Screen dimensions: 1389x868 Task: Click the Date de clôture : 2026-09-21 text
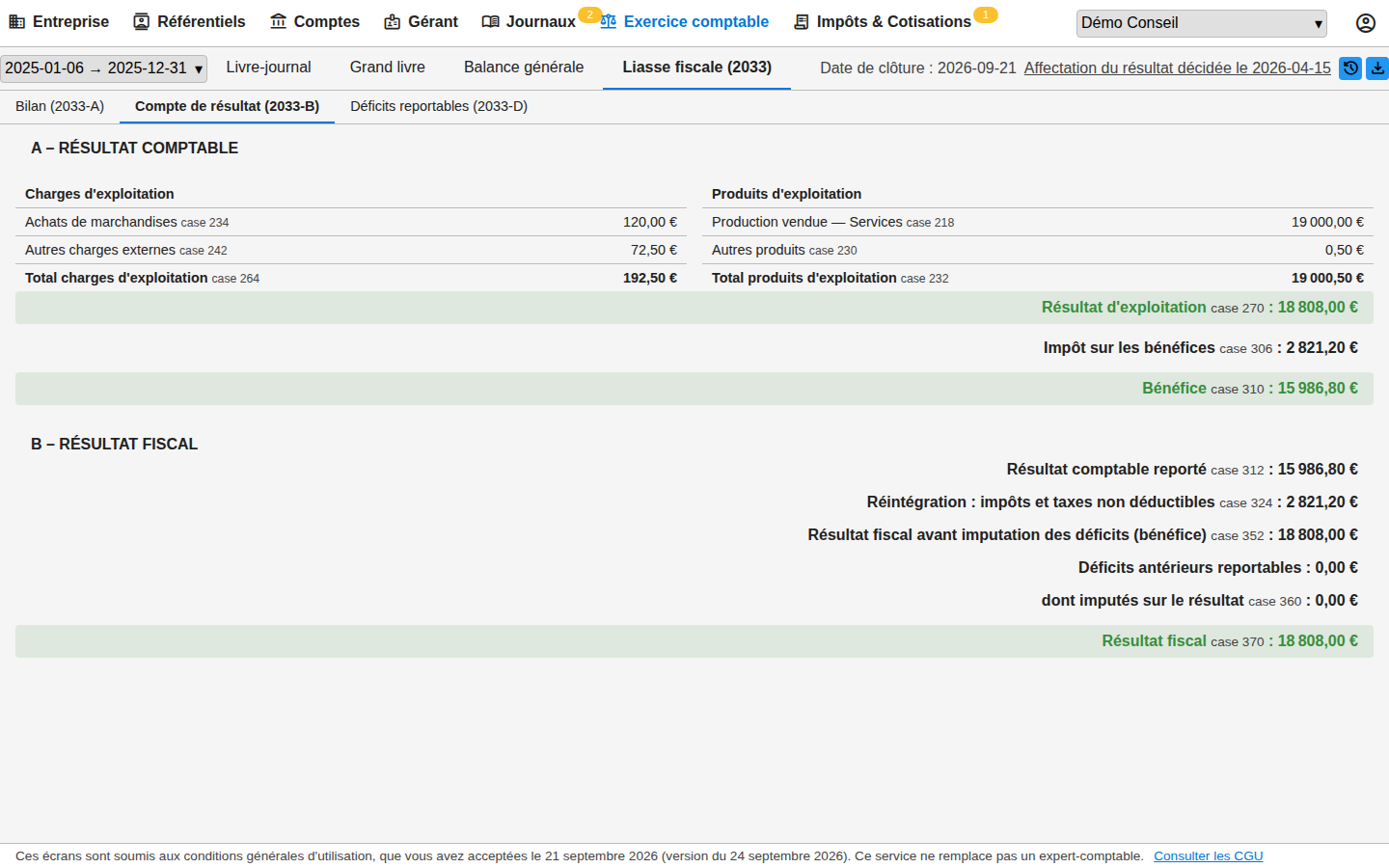tap(918, 68)
